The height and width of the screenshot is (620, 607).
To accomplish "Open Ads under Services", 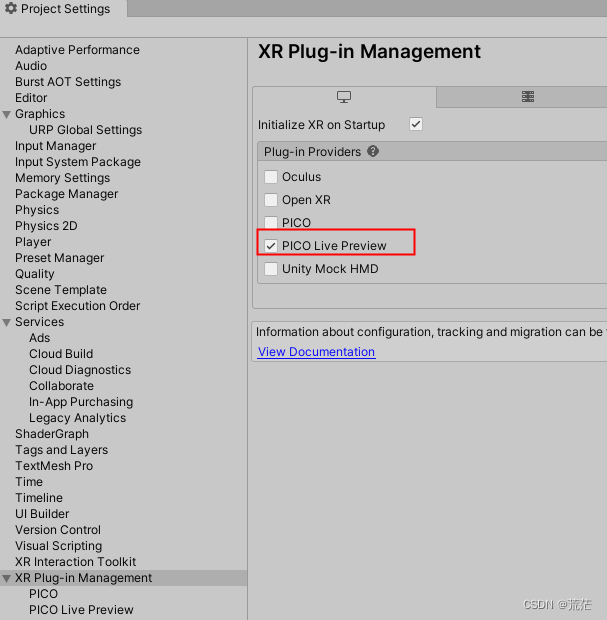I will [x=40, y=338].
